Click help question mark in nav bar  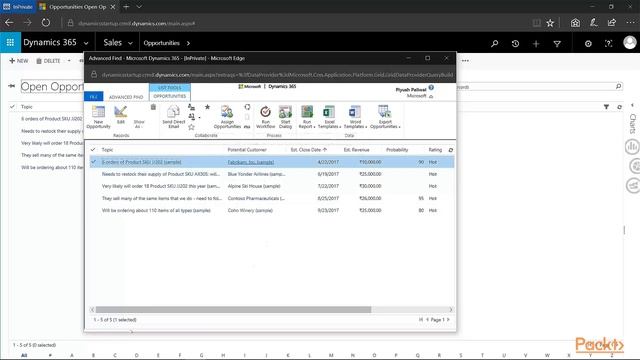[x=609, y=43]
